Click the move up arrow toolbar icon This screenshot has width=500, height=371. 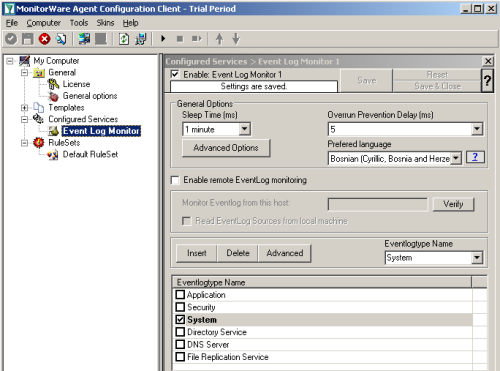(219, 39)
